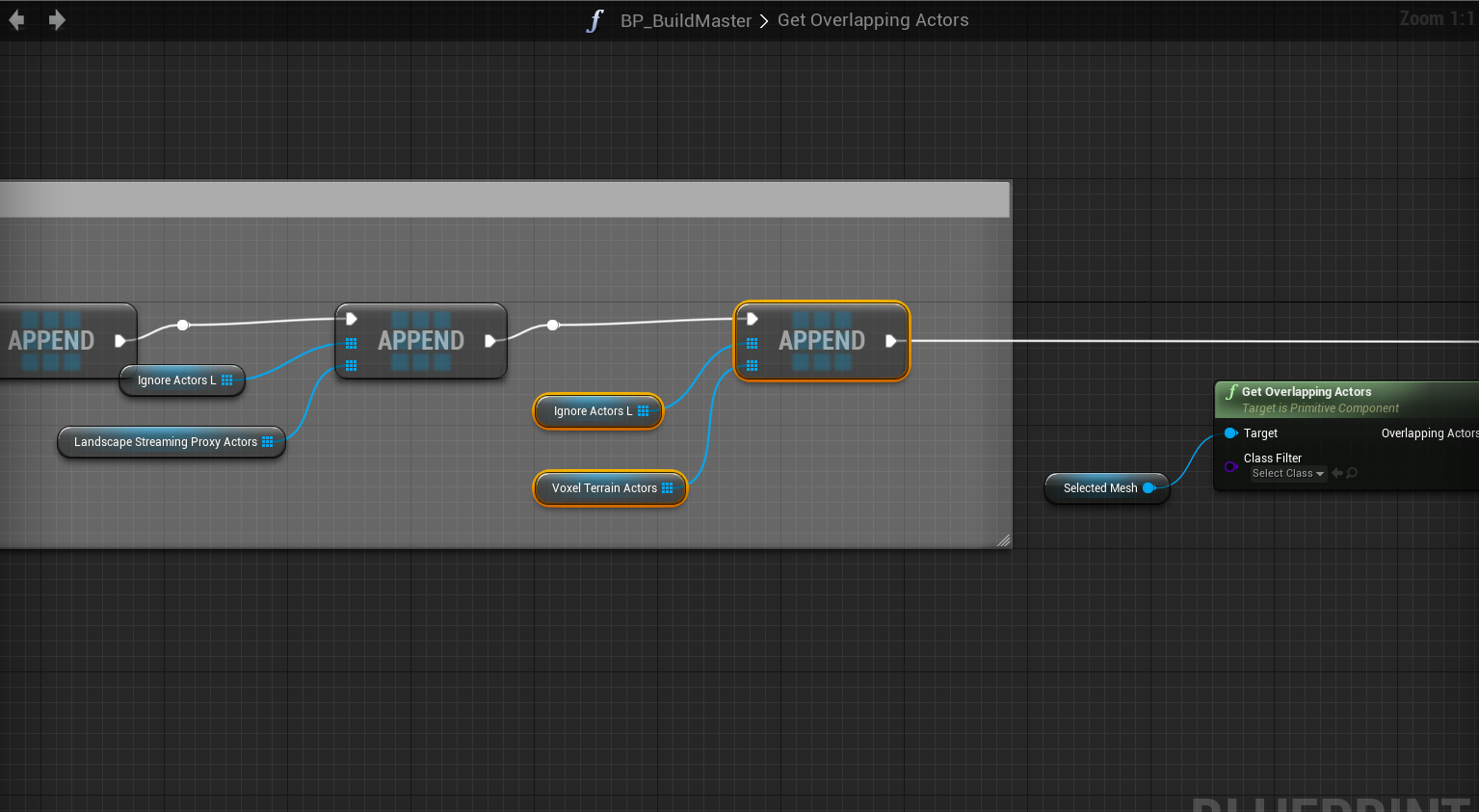Click the comment box resize handle

1003,540
